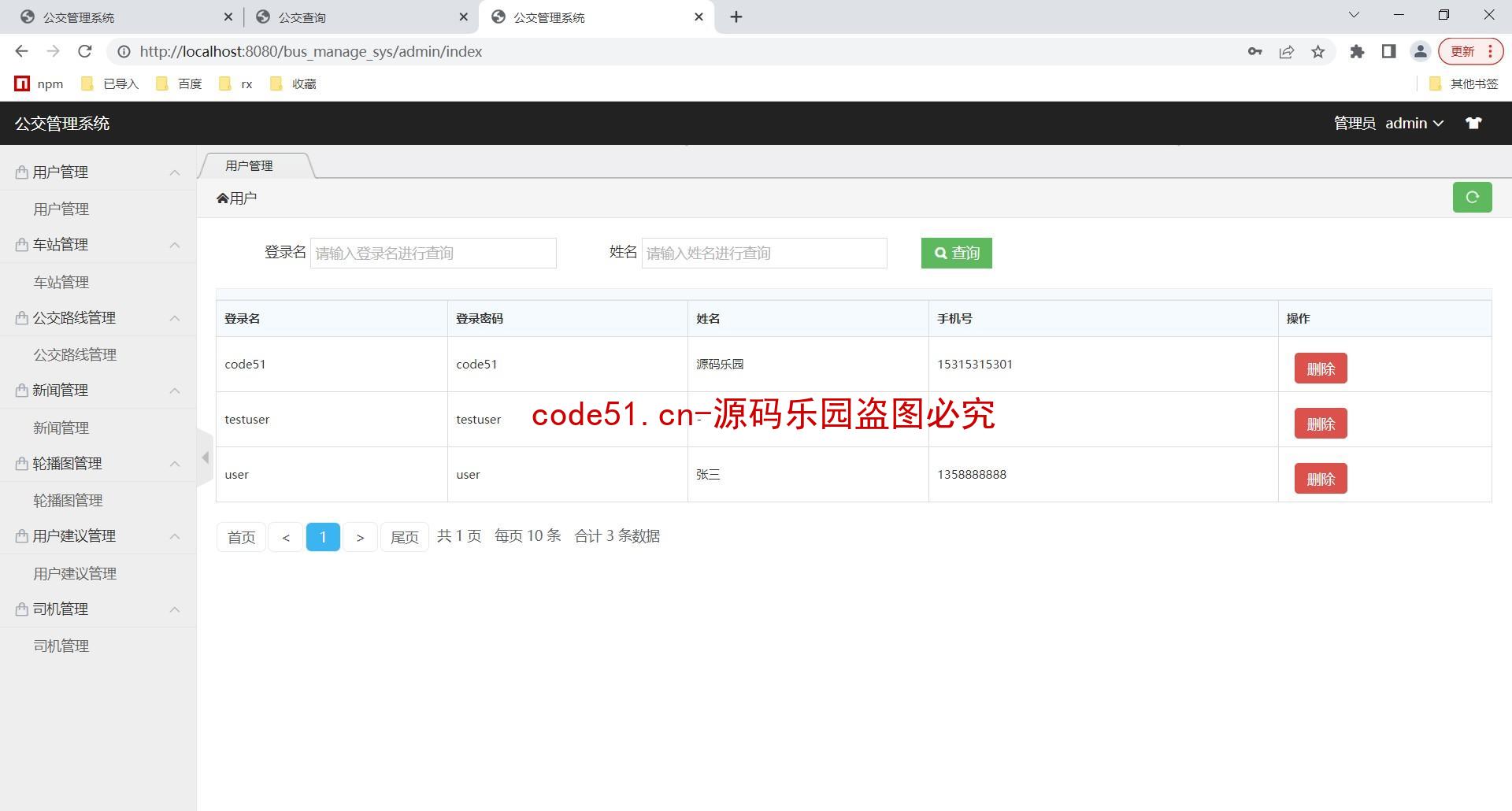This screenshot has width=1512, height=811.
Task: Click the green refresh icon button
Action: [1472, 198]
